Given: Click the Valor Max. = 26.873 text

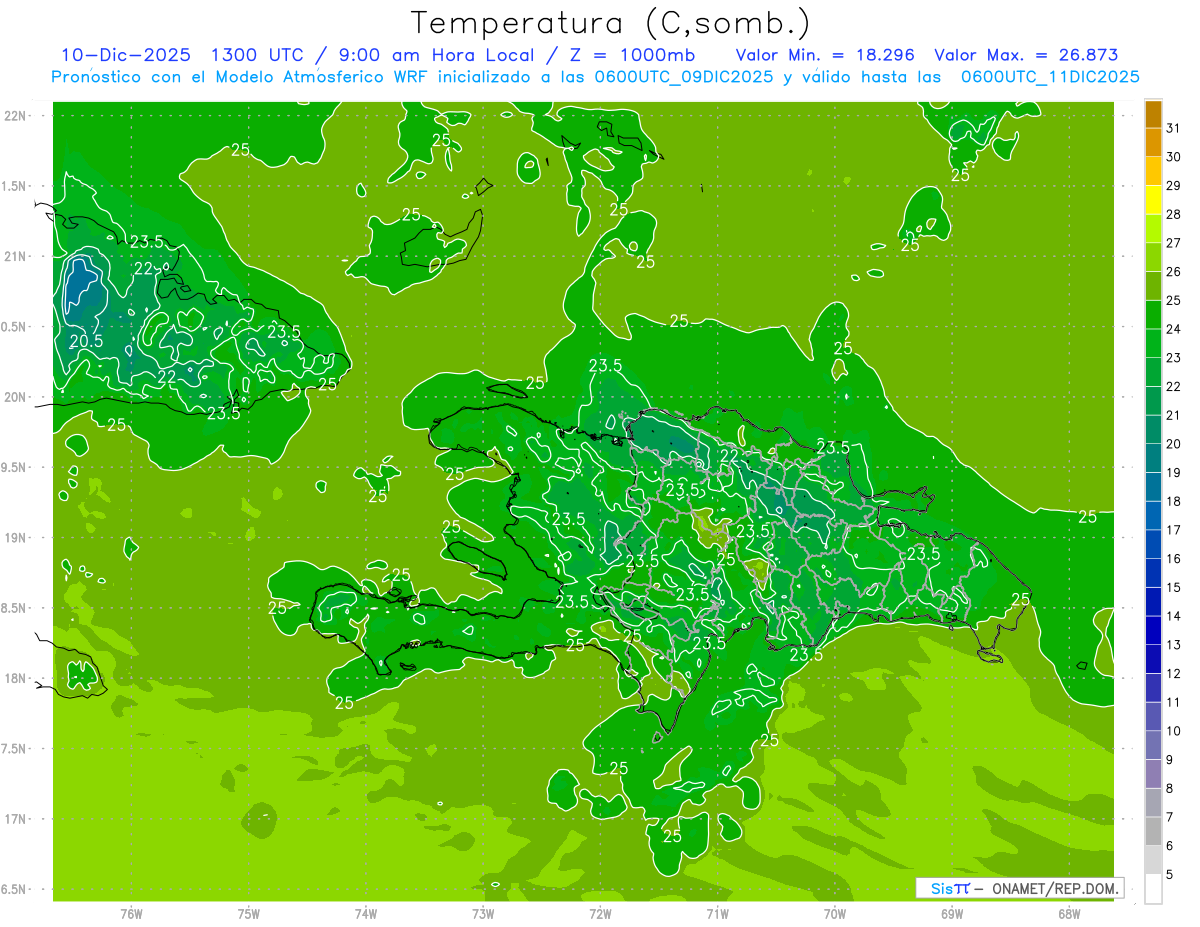Looking at the screenshot, I should [1026, 55].
